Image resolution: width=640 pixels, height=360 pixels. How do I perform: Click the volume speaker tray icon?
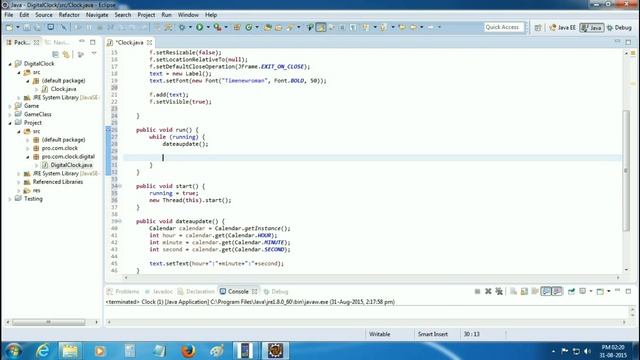coord(587,351)
